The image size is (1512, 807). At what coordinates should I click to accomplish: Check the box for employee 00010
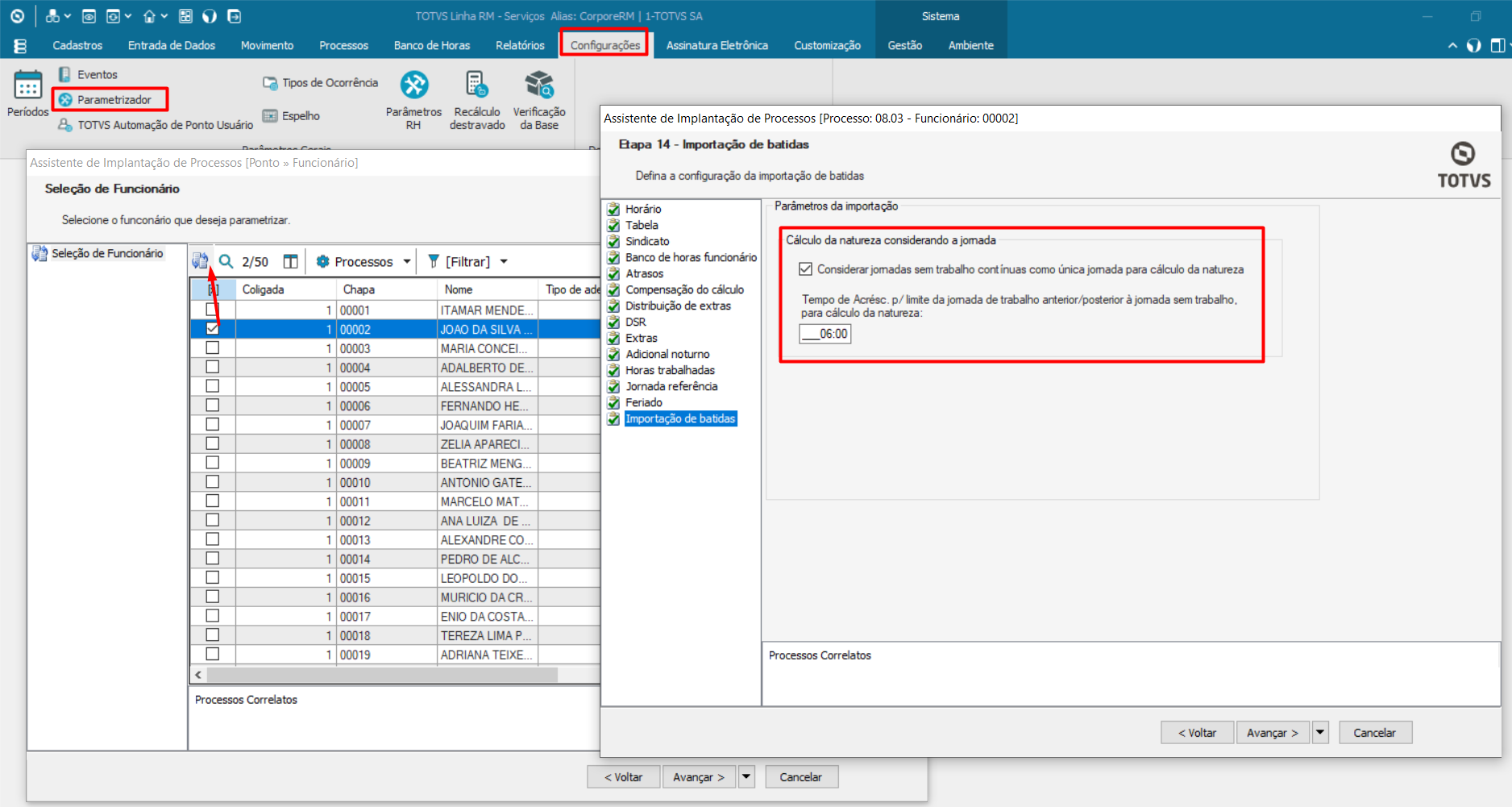(212, 481)
